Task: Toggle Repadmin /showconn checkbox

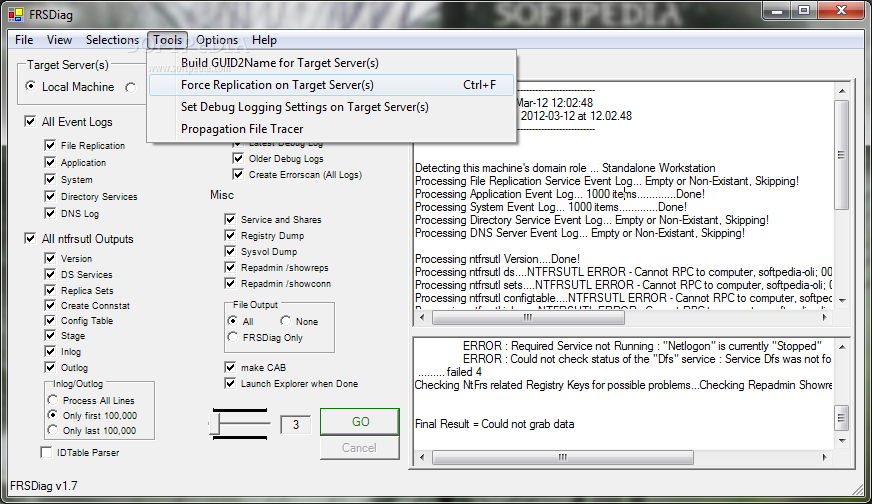Action: pyautogui.click(x=230, y=283)
